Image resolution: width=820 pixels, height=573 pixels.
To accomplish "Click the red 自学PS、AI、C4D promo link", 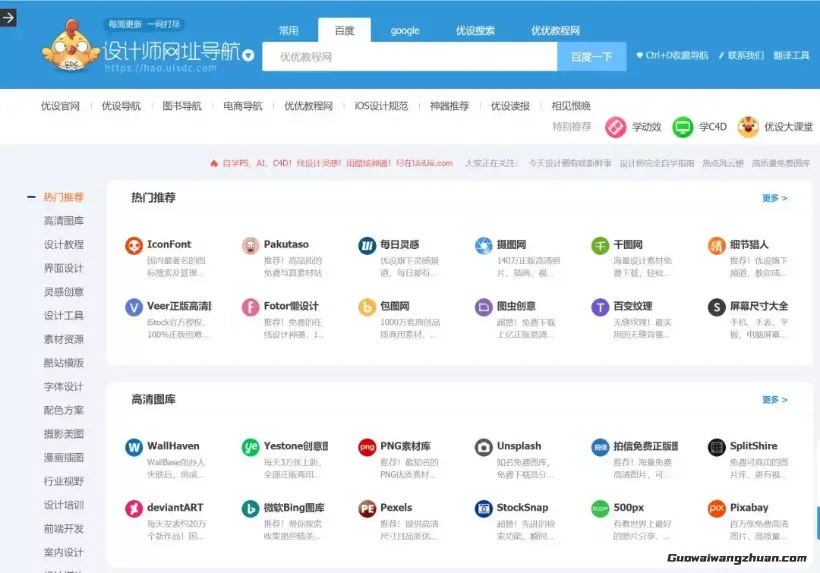I will (332, 163).
